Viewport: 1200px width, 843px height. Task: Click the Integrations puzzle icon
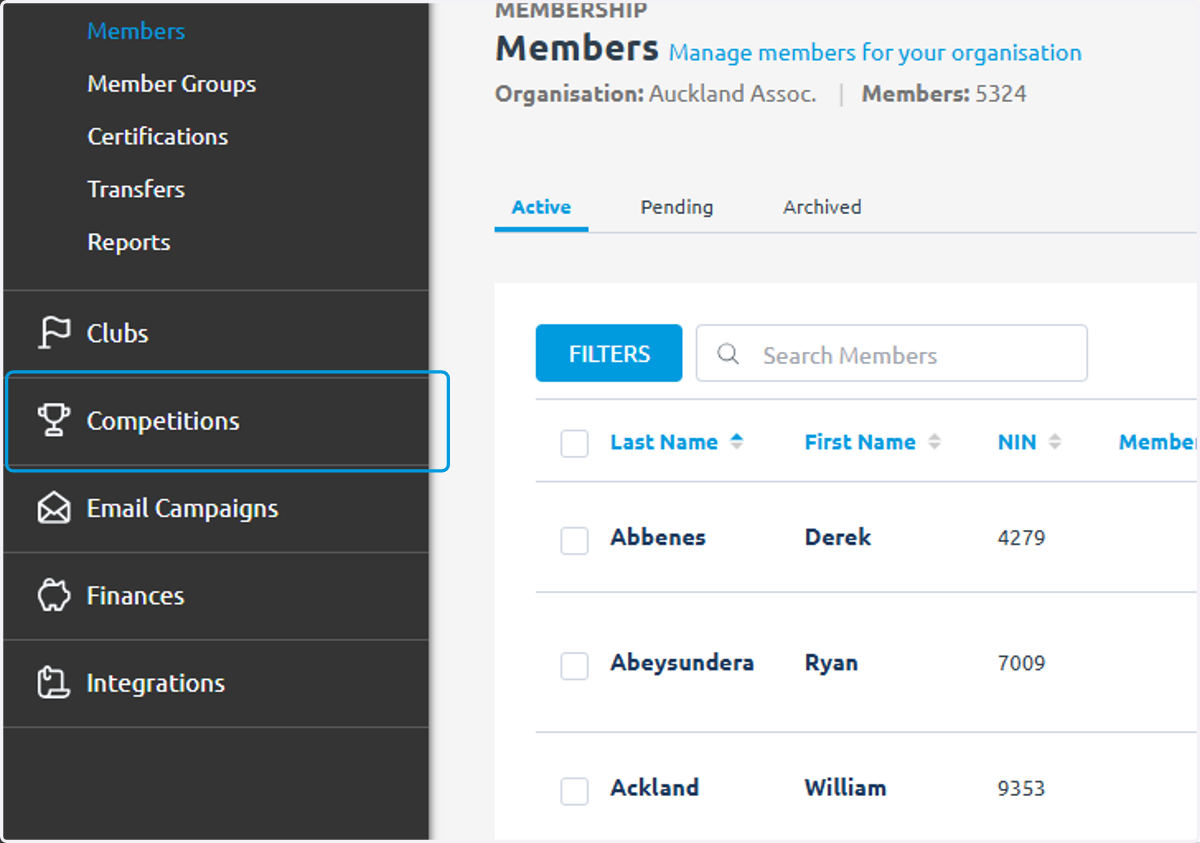pos(53,683)
